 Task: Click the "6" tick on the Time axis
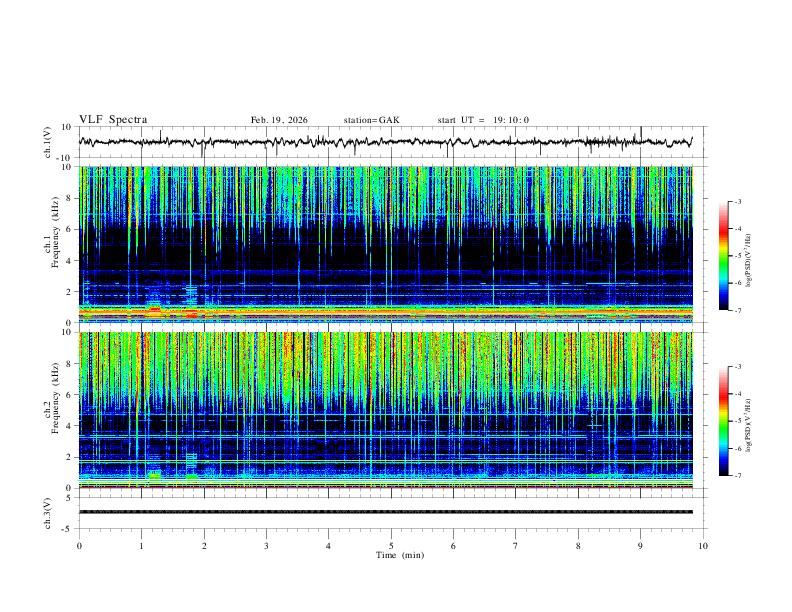(453, 546)
